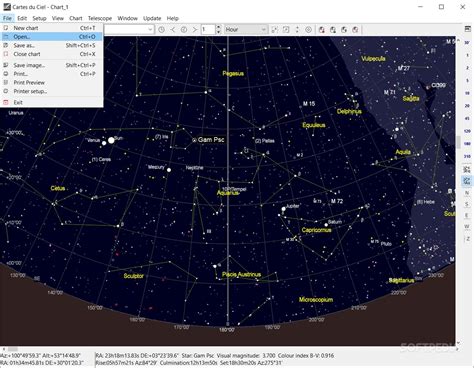Increase the time step value with up arrow
This screenshot has width=474, height=368.
[x=218, y=27]
